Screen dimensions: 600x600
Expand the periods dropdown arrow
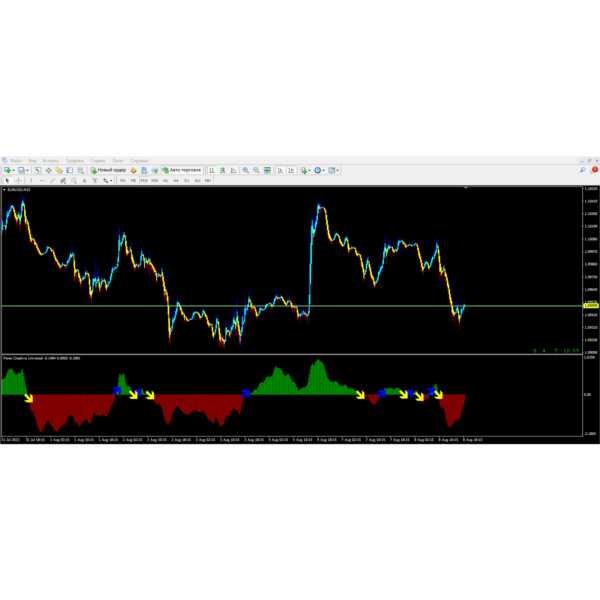click(x=324, y=171)
